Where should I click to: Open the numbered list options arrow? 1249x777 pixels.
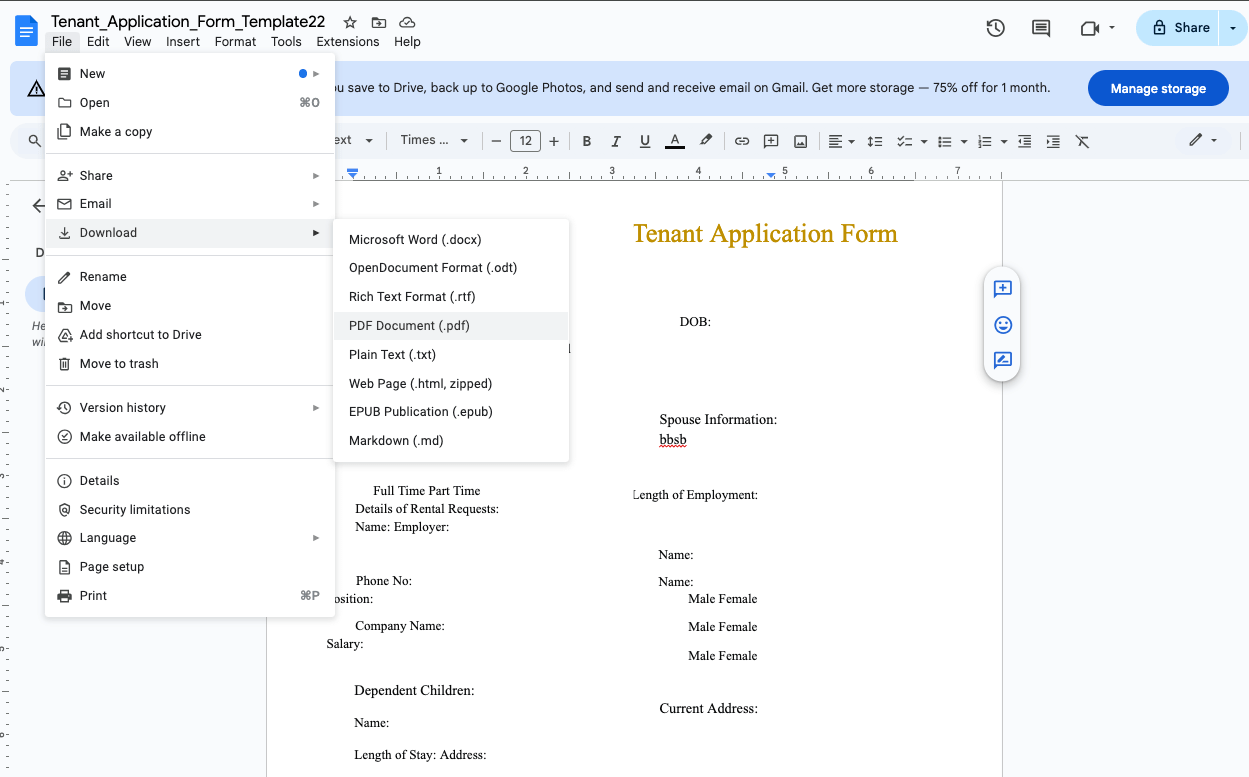pyautogui.click(x=1003, y=141)
